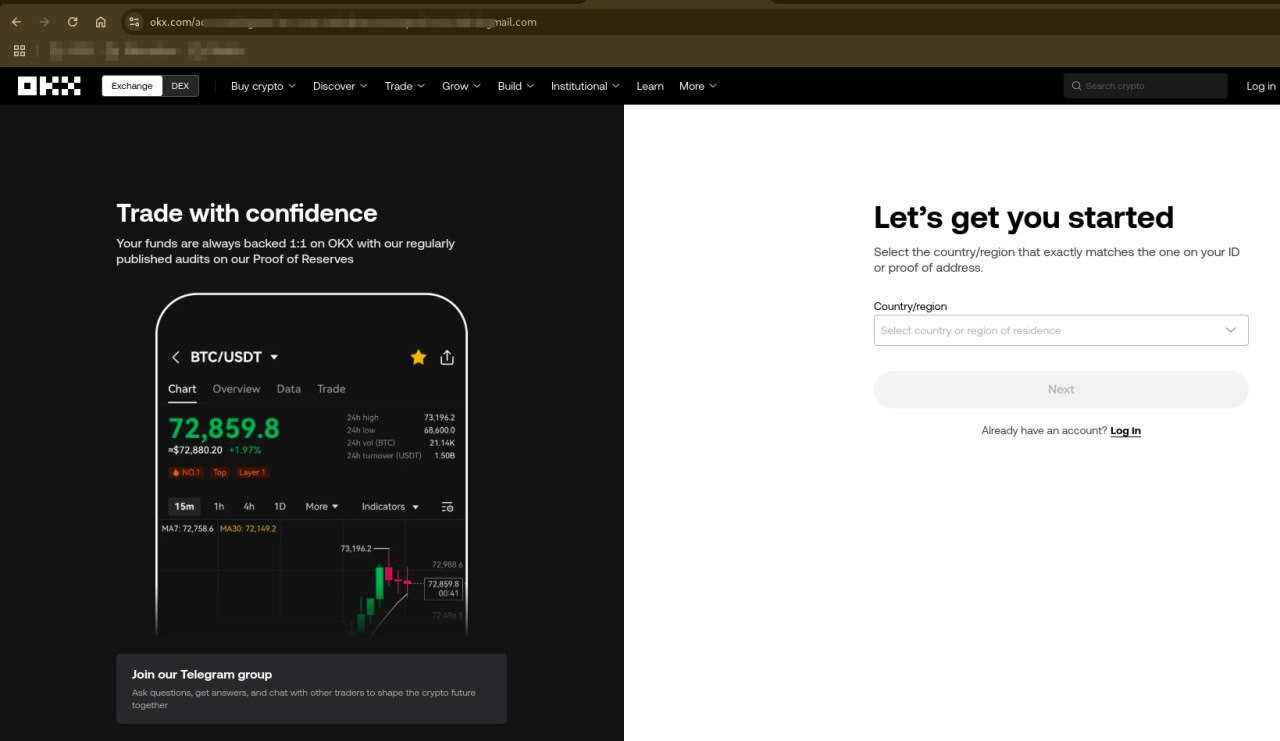Open BTC/USDT pair selector
The image size is (1280, 741).
(234, 357)
